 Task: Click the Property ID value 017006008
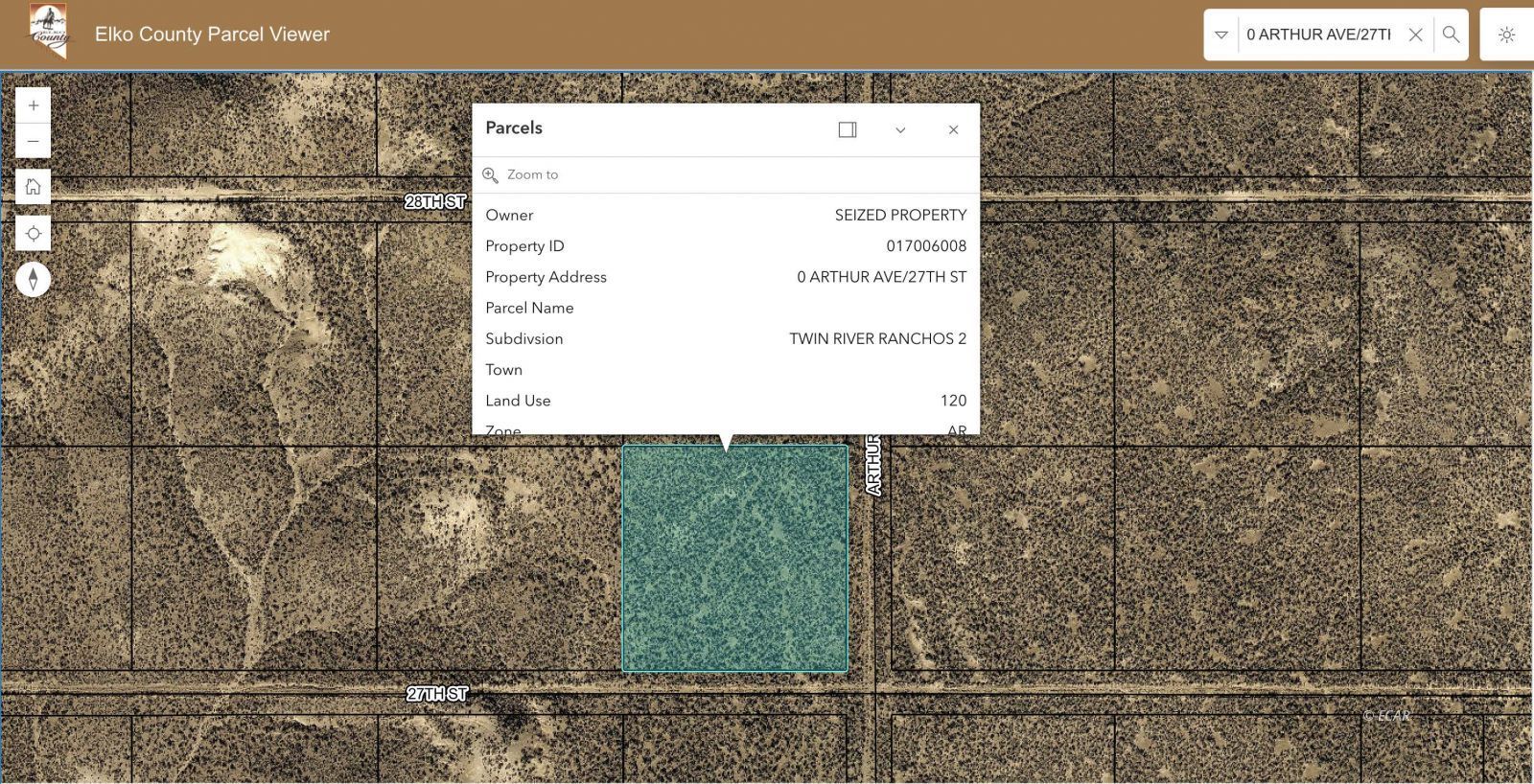pos(925,246)
